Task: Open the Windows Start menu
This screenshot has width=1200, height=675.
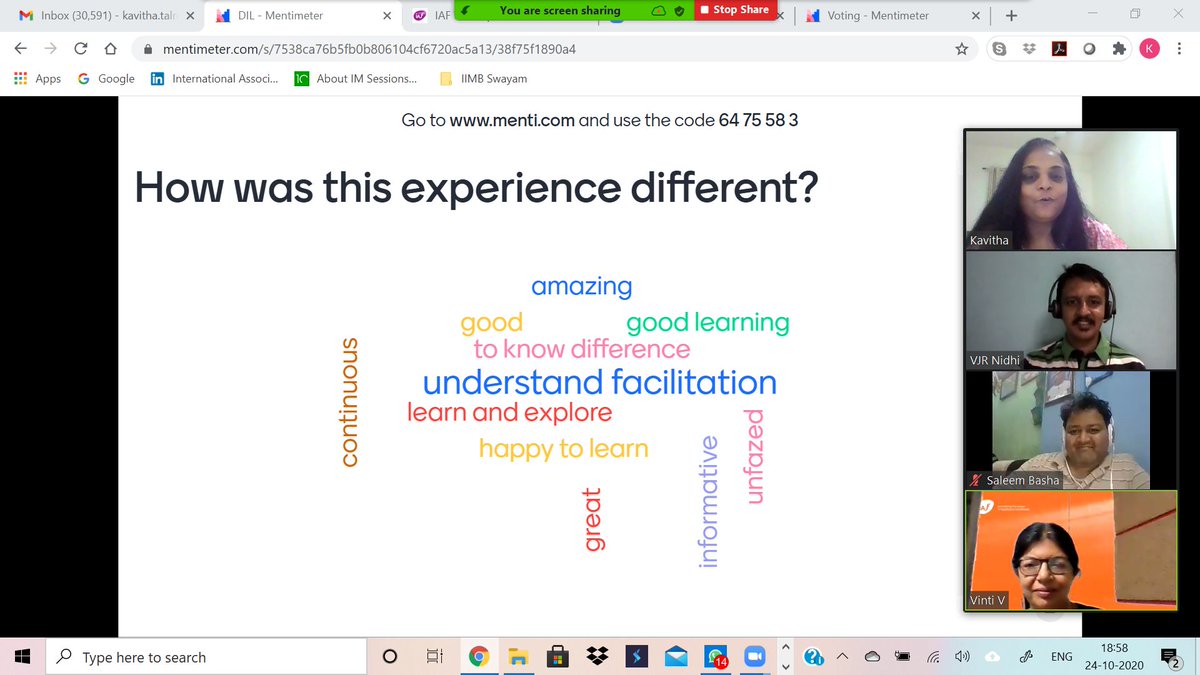Action: [22, 656]
